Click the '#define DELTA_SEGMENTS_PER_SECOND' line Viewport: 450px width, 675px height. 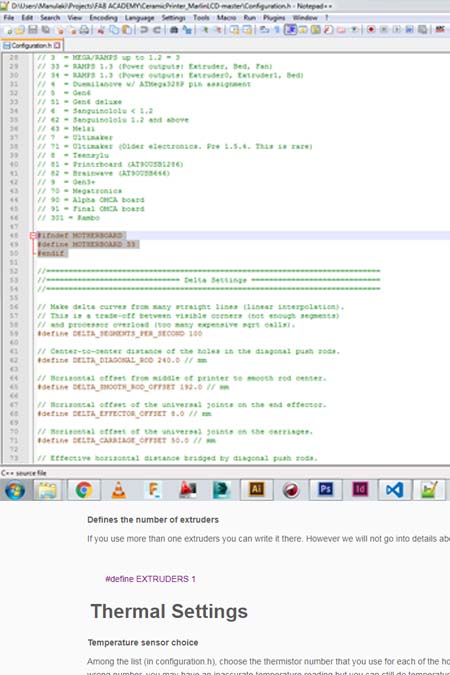[x=120, y=334]
